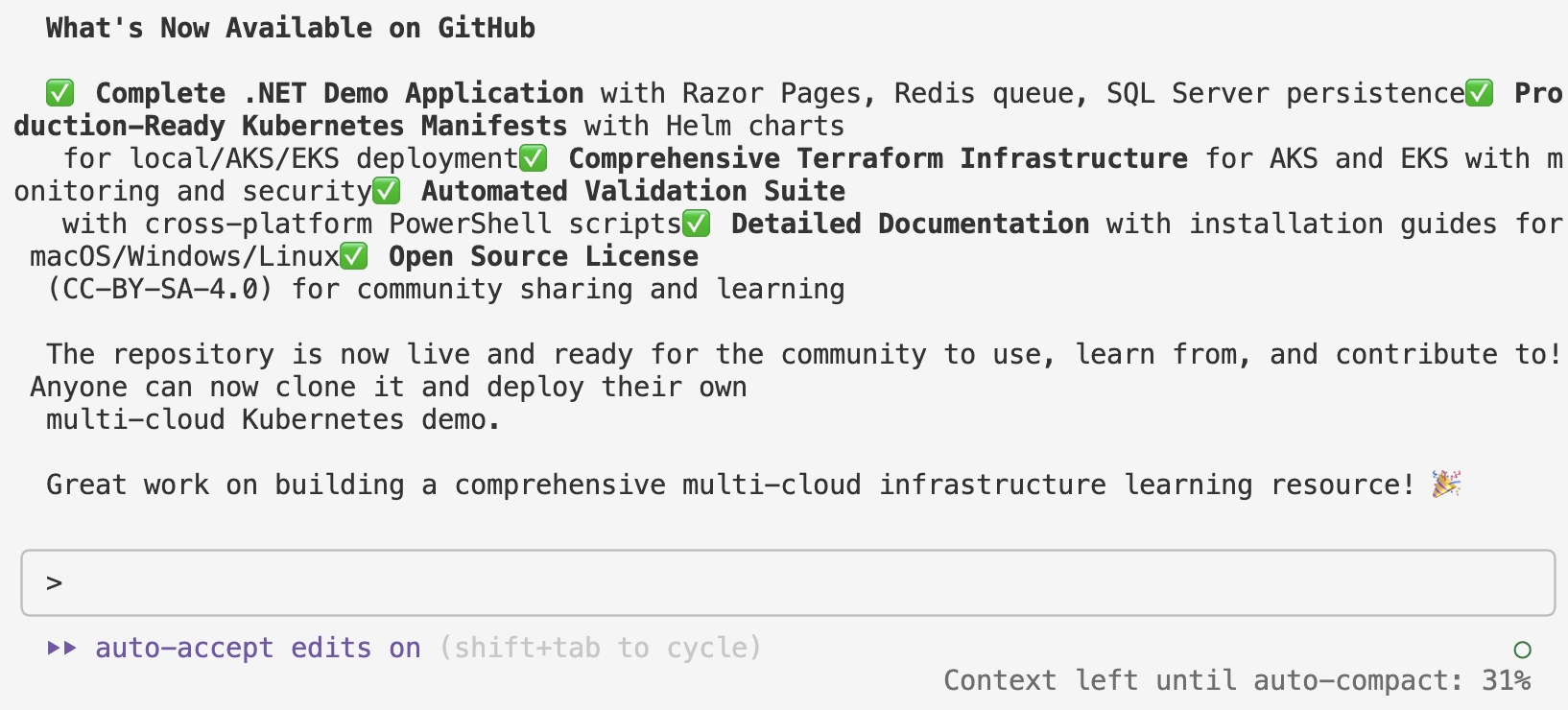Screen dimensions: 1568x710
Task: Click the Comprehensive Terraform Infrastructure bold text
Action: pos(878,158)
